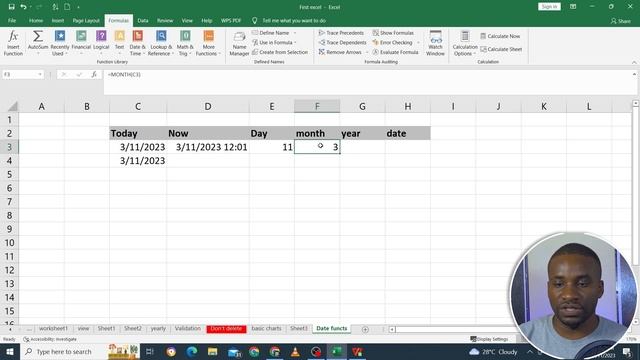The height and width of the screenshot is (360, 640).
Task: Click Trace Precedents
Action: (341, 33)
